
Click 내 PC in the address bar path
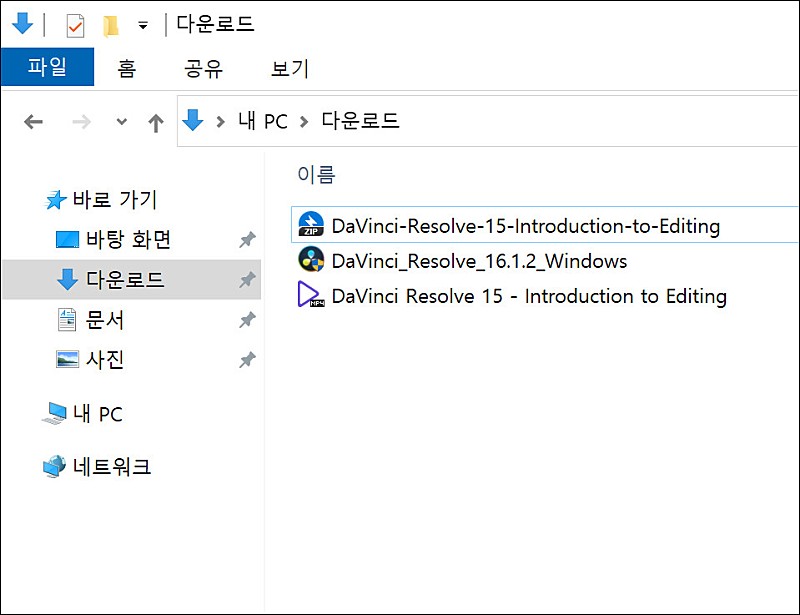pyautogui.click(x=263, y=121)
